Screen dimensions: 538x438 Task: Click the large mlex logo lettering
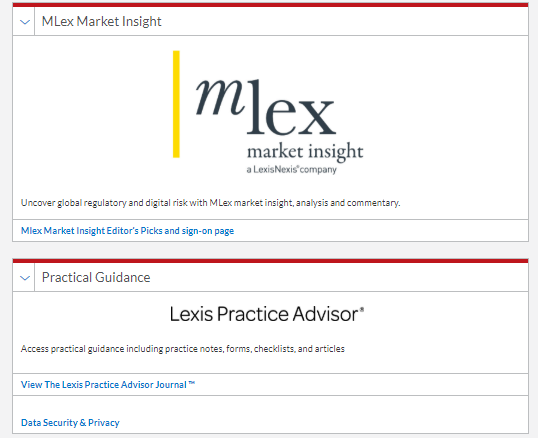click(266, 107)
